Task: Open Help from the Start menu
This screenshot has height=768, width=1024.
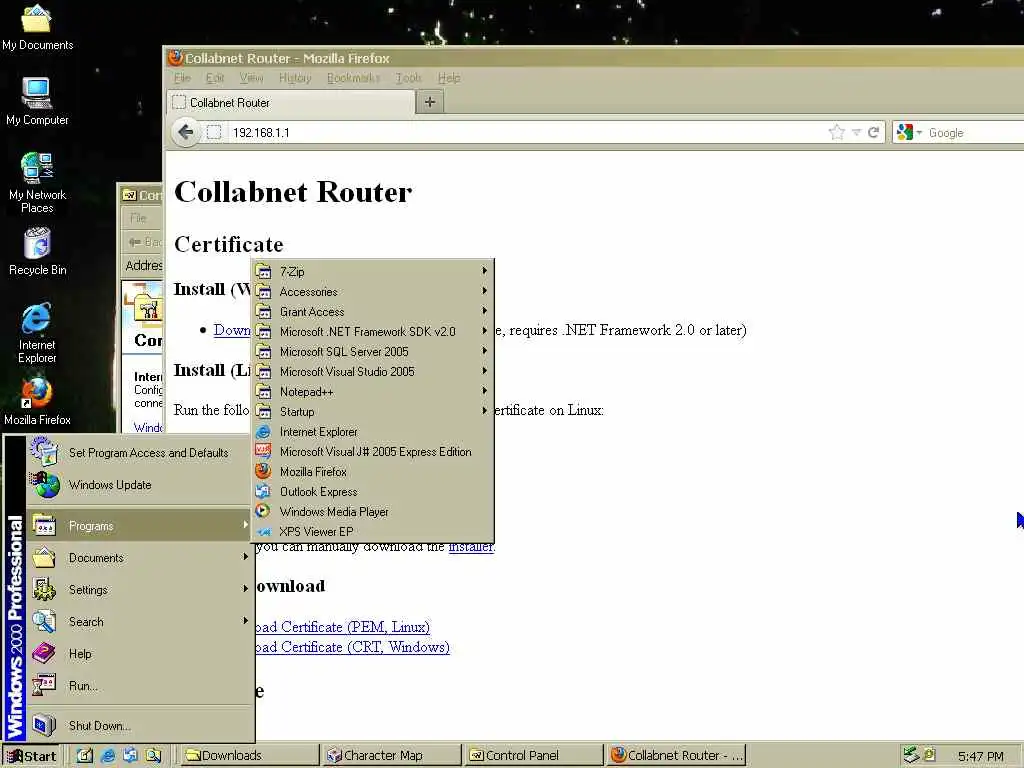Action: point(140,654)
